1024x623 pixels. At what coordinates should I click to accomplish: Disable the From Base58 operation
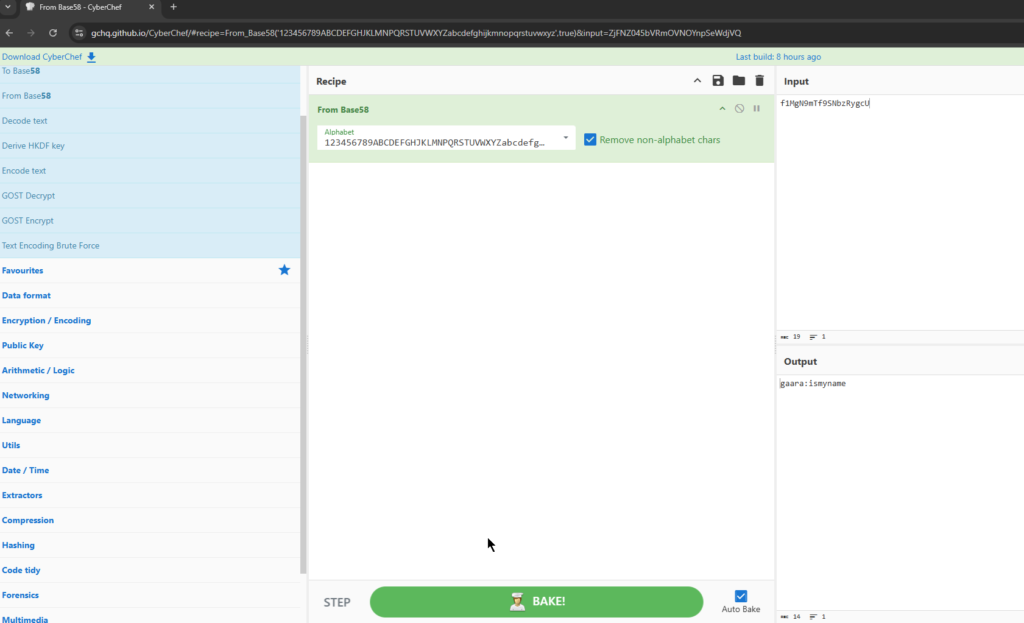click(x=739, y=109)
